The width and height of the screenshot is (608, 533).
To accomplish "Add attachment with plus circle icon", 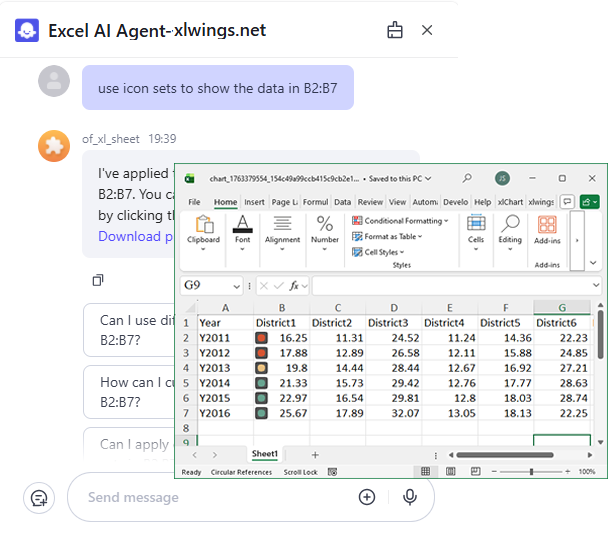I will tap(367, 497).
